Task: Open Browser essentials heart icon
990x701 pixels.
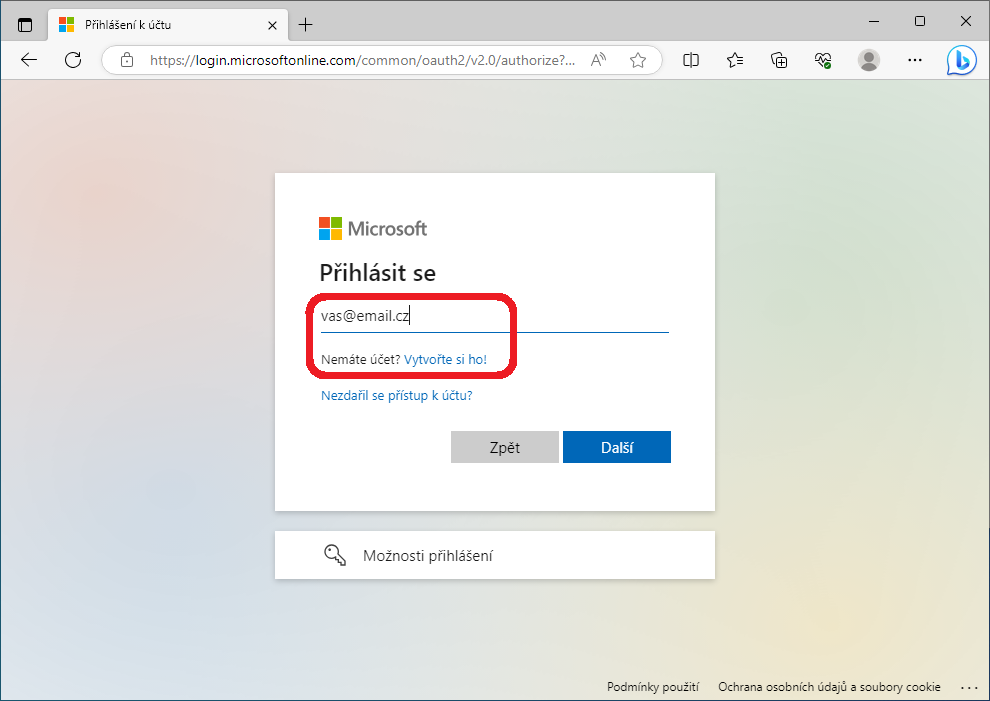Action: pyautogui.click(x=823, y=60)
